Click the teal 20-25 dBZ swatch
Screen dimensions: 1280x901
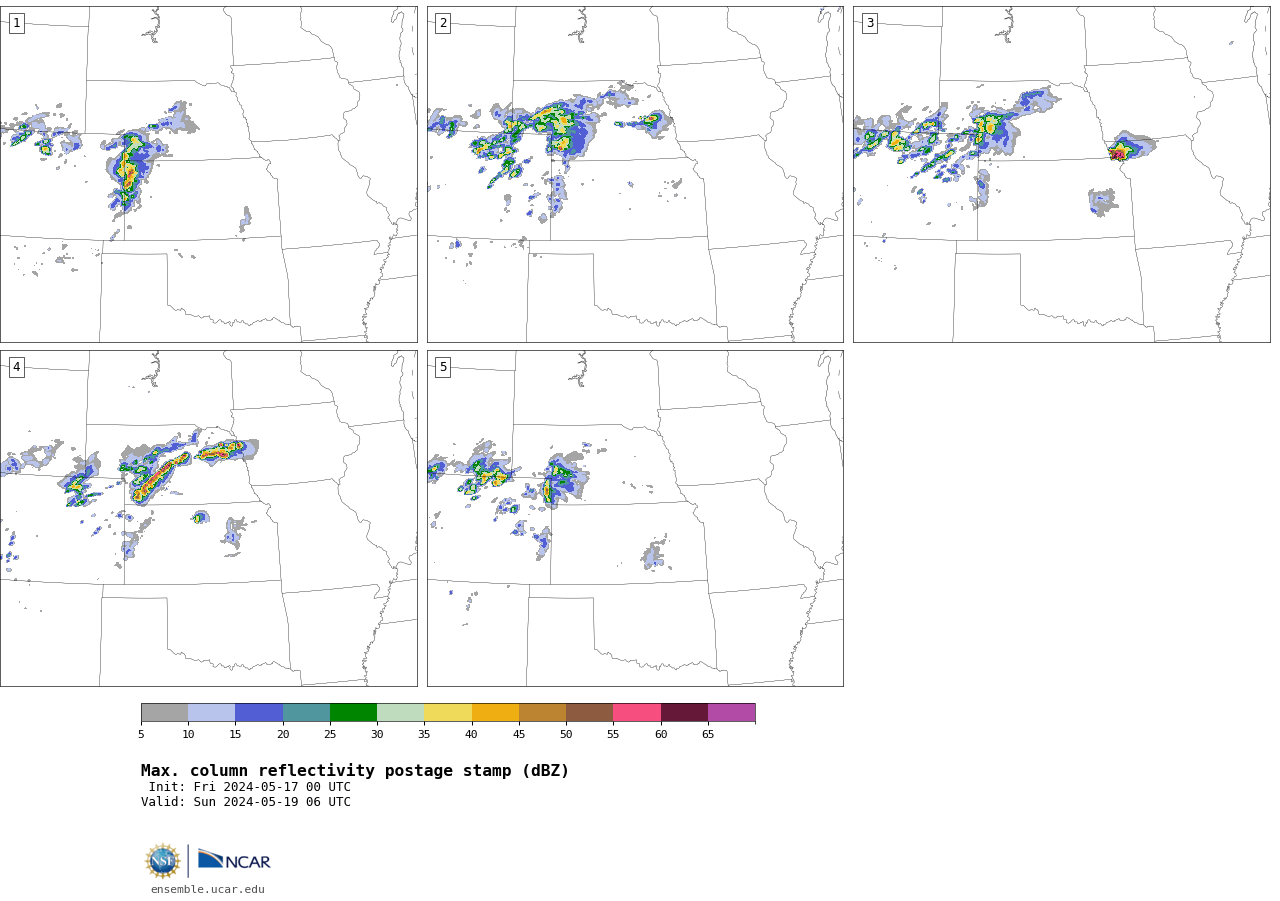tap(306, 712)
